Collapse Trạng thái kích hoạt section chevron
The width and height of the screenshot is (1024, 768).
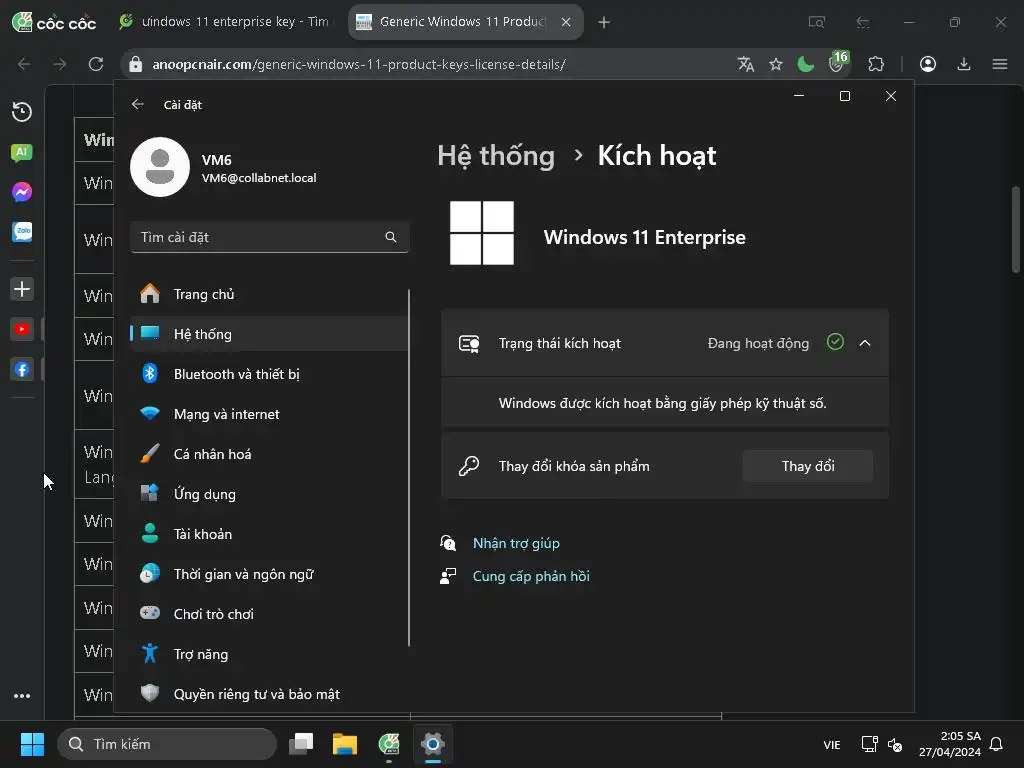coord(865,344)
